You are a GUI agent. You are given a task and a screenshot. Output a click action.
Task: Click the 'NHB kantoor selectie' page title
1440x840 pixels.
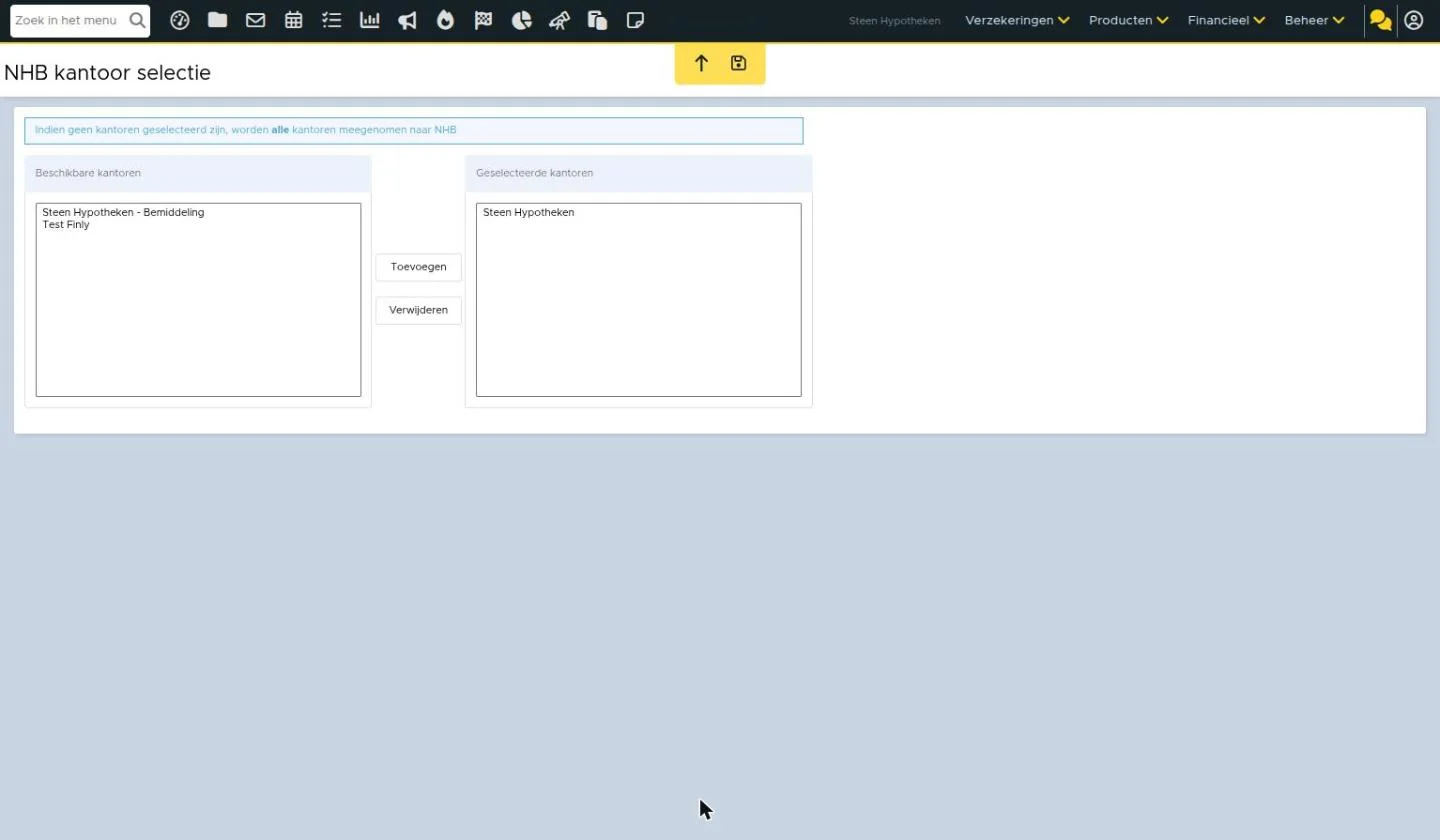coord(107,73)
